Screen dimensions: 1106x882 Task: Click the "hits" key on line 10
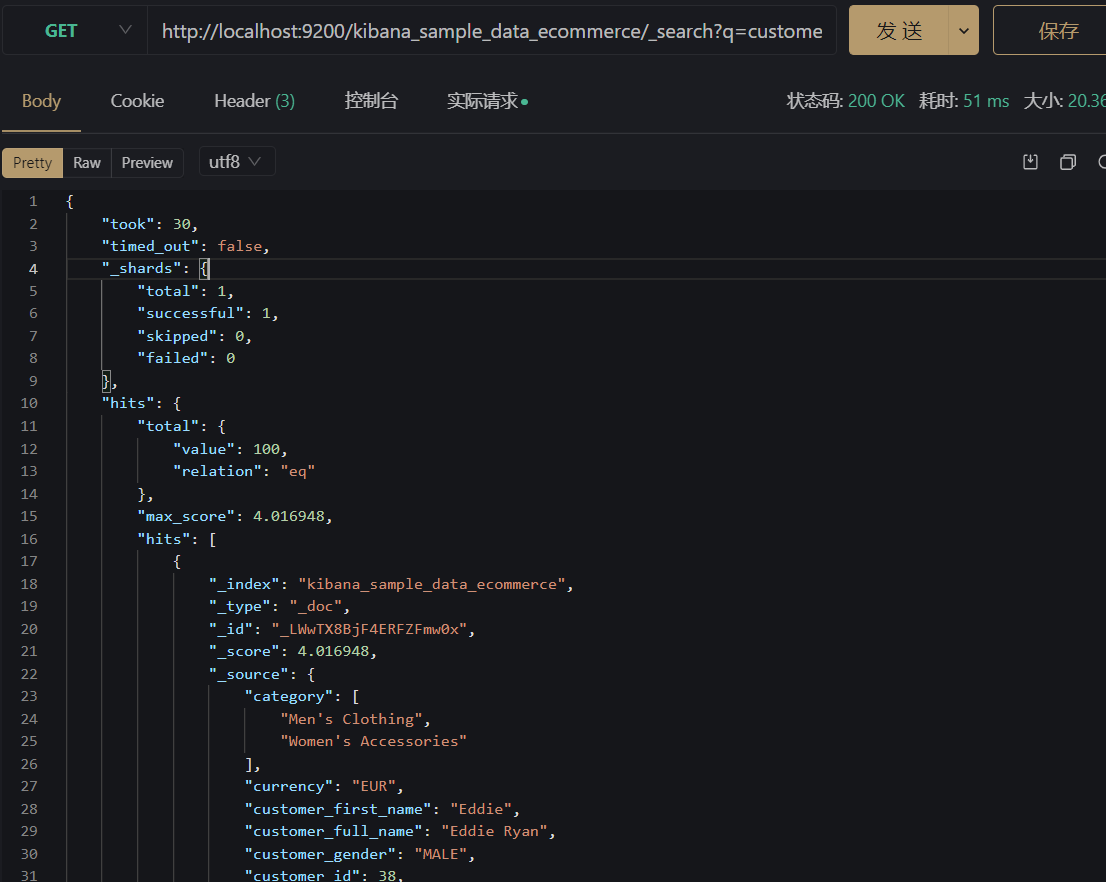click(x=127, y=403)
